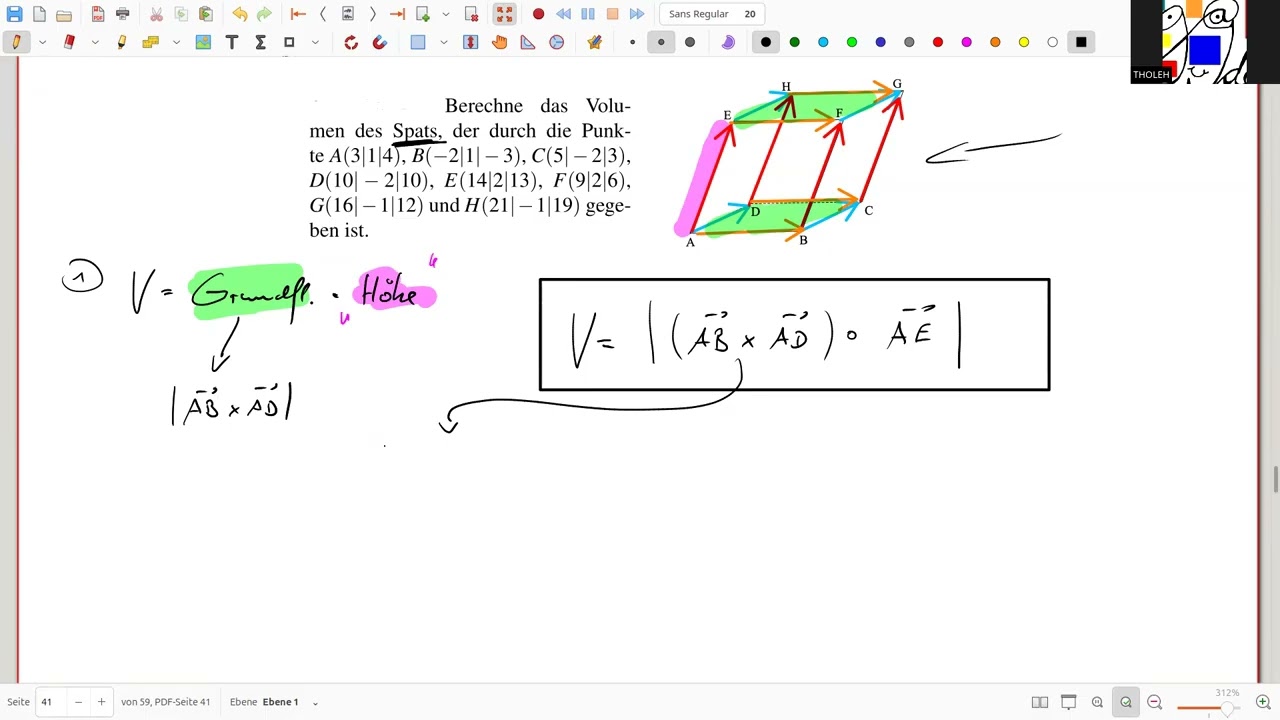The height and width of the screenshot is (720, 1280).
Task: Pick the red color swatch
Action: tap(938, 42)
